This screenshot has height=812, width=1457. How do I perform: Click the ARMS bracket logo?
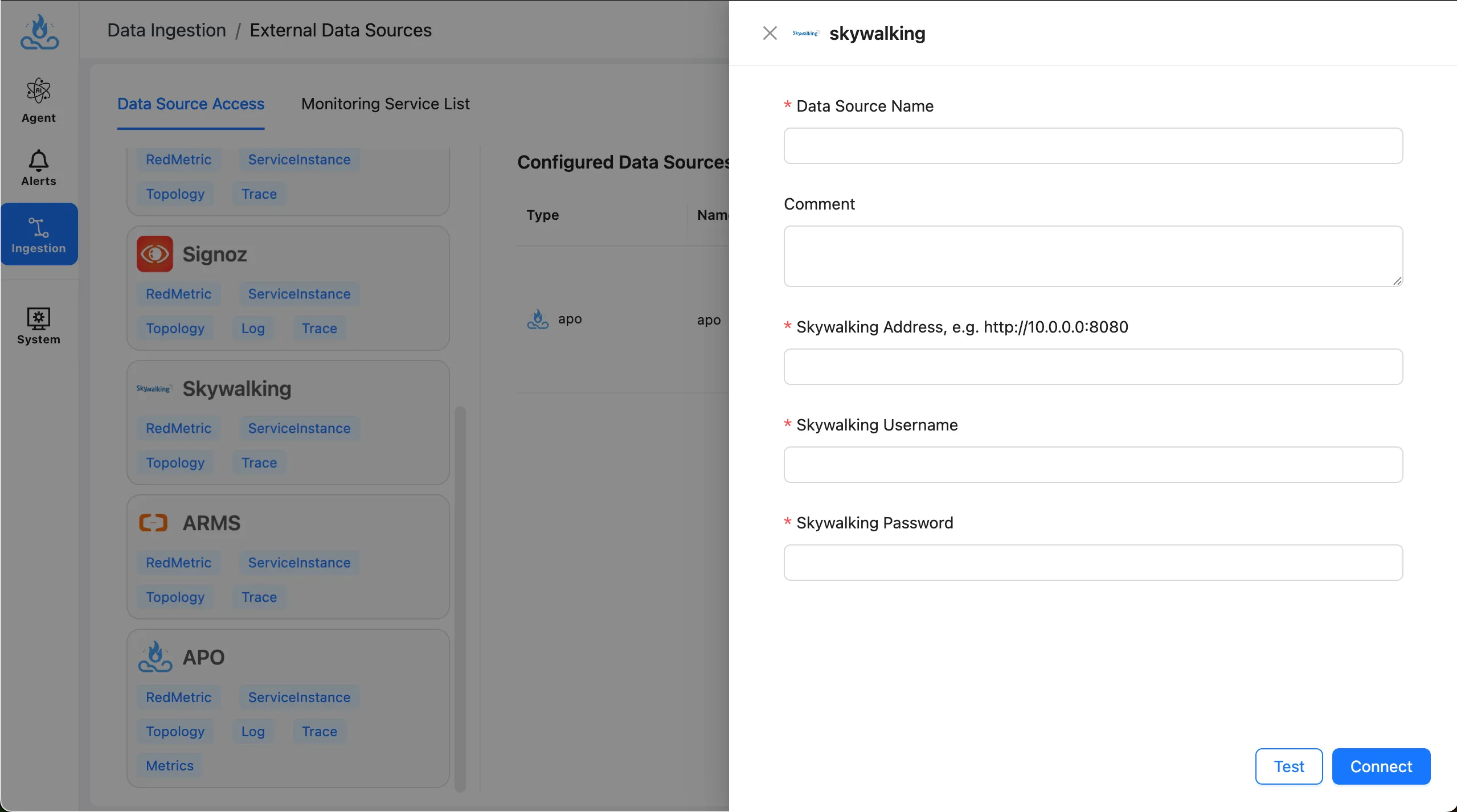click(x=153, y=523)
